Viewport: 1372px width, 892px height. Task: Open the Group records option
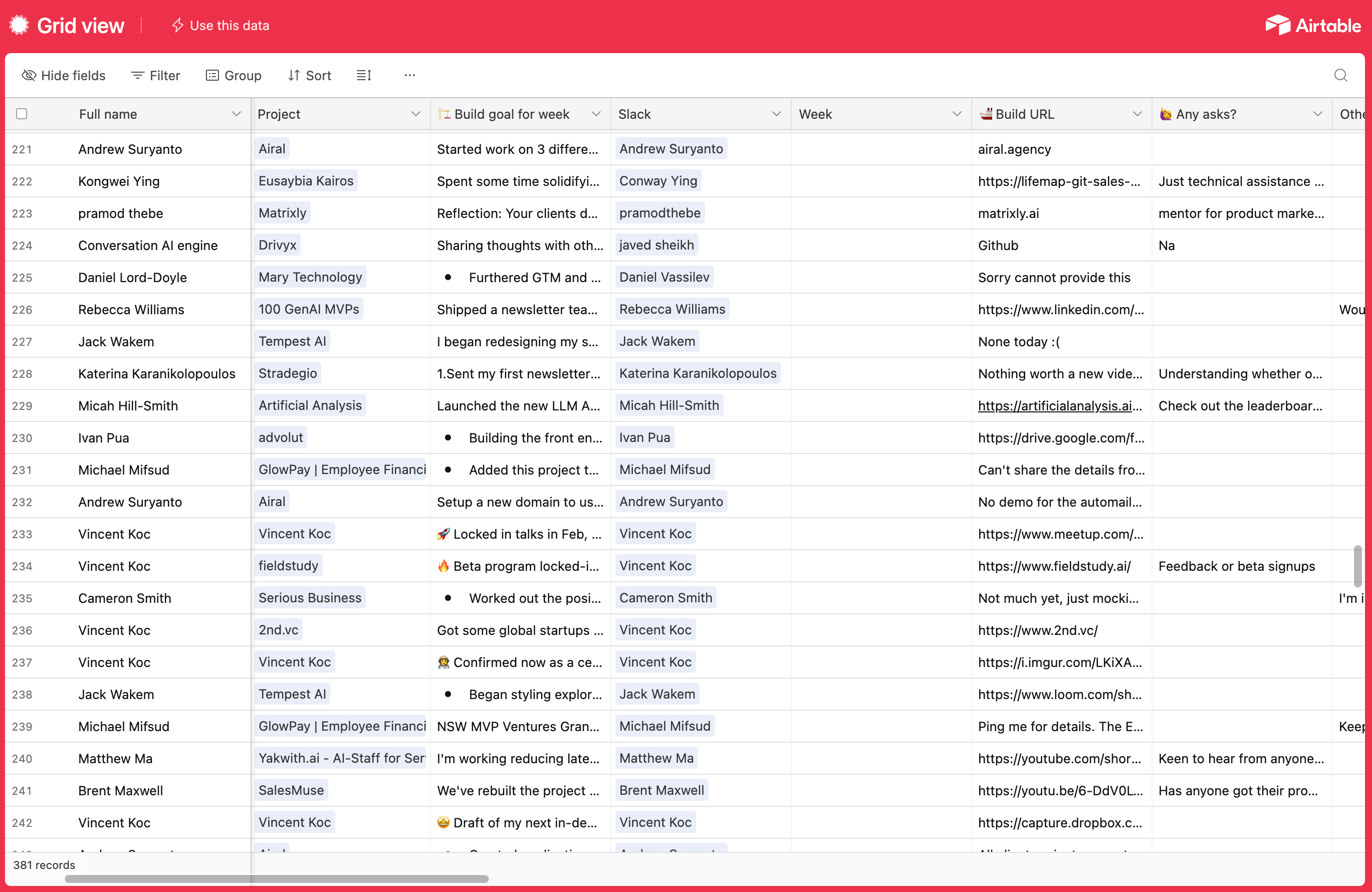tap(234, 76)
